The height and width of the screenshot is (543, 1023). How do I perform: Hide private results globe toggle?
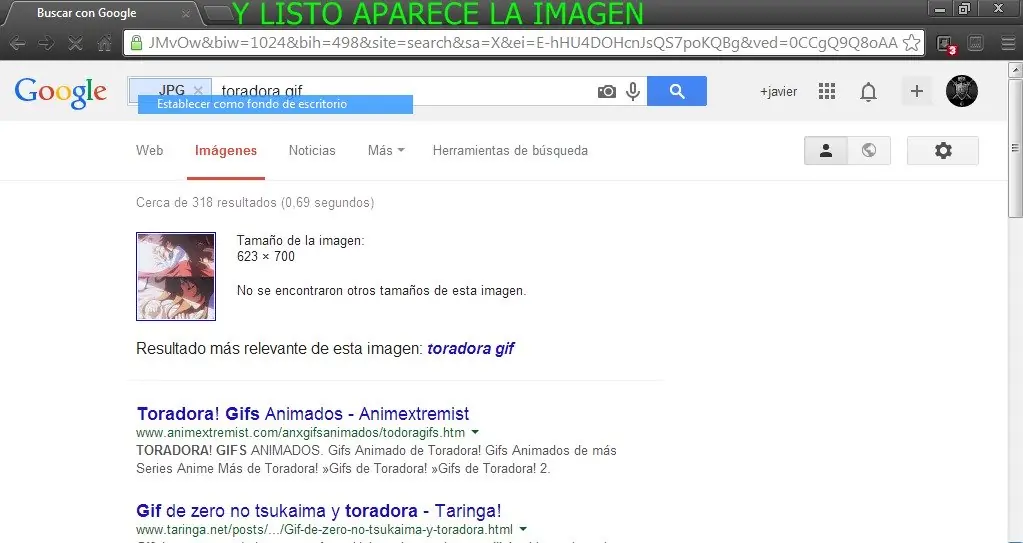868,151
